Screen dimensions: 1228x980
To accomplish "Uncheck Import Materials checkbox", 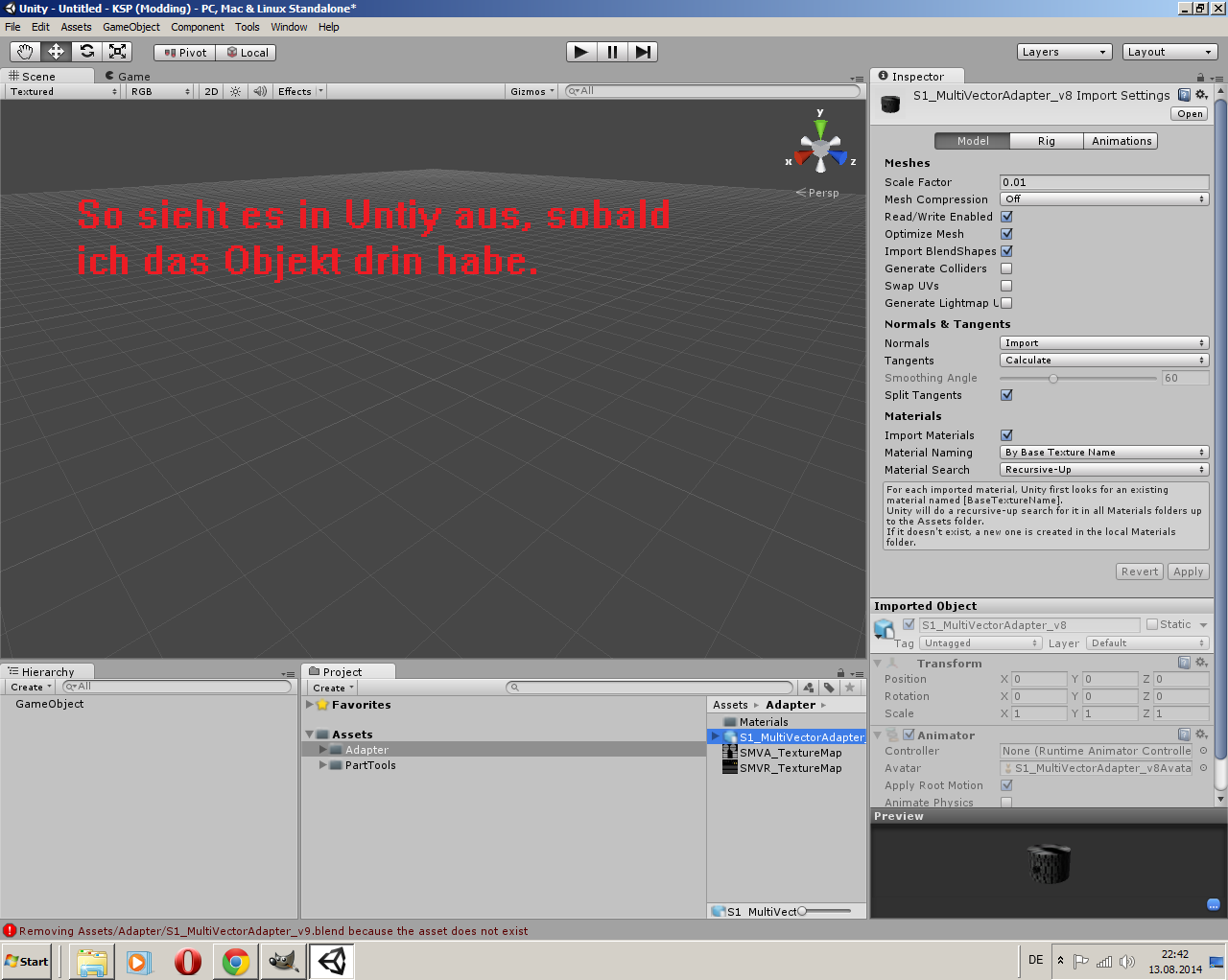I will click(1006, 435).
